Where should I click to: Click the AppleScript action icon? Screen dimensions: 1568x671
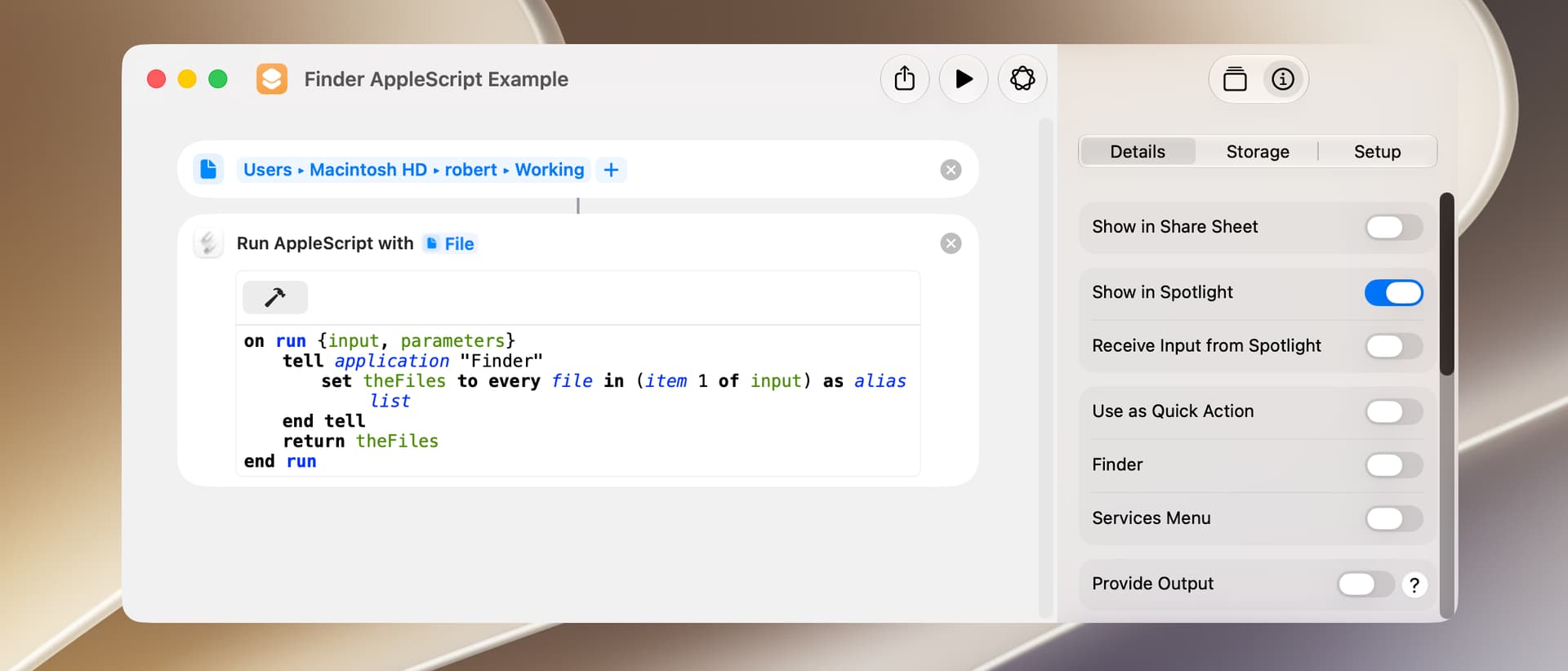coord(208,243)
